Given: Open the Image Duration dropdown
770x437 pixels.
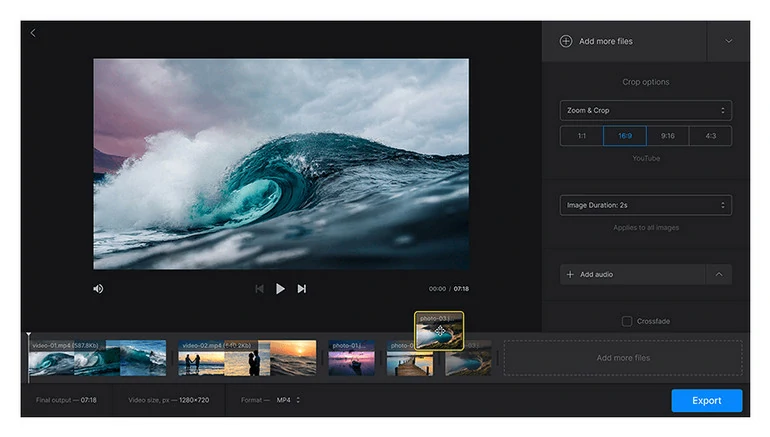Looking at the screenshot, I should coord(646,205).
